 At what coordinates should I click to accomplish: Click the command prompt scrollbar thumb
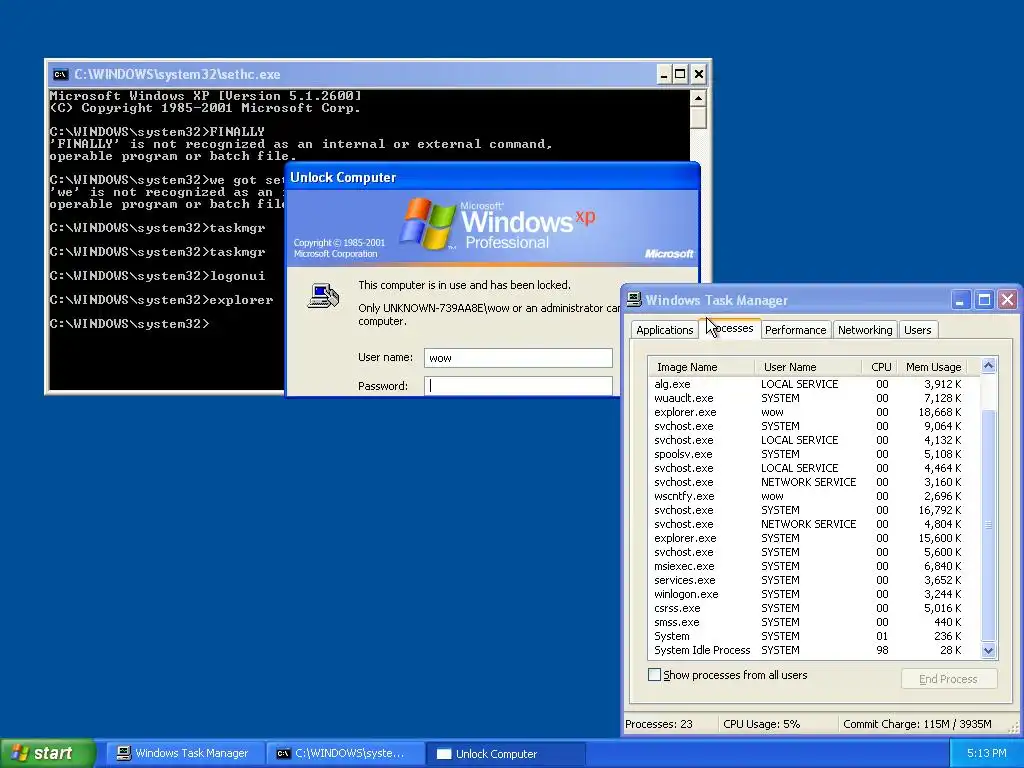click(697, 118)
